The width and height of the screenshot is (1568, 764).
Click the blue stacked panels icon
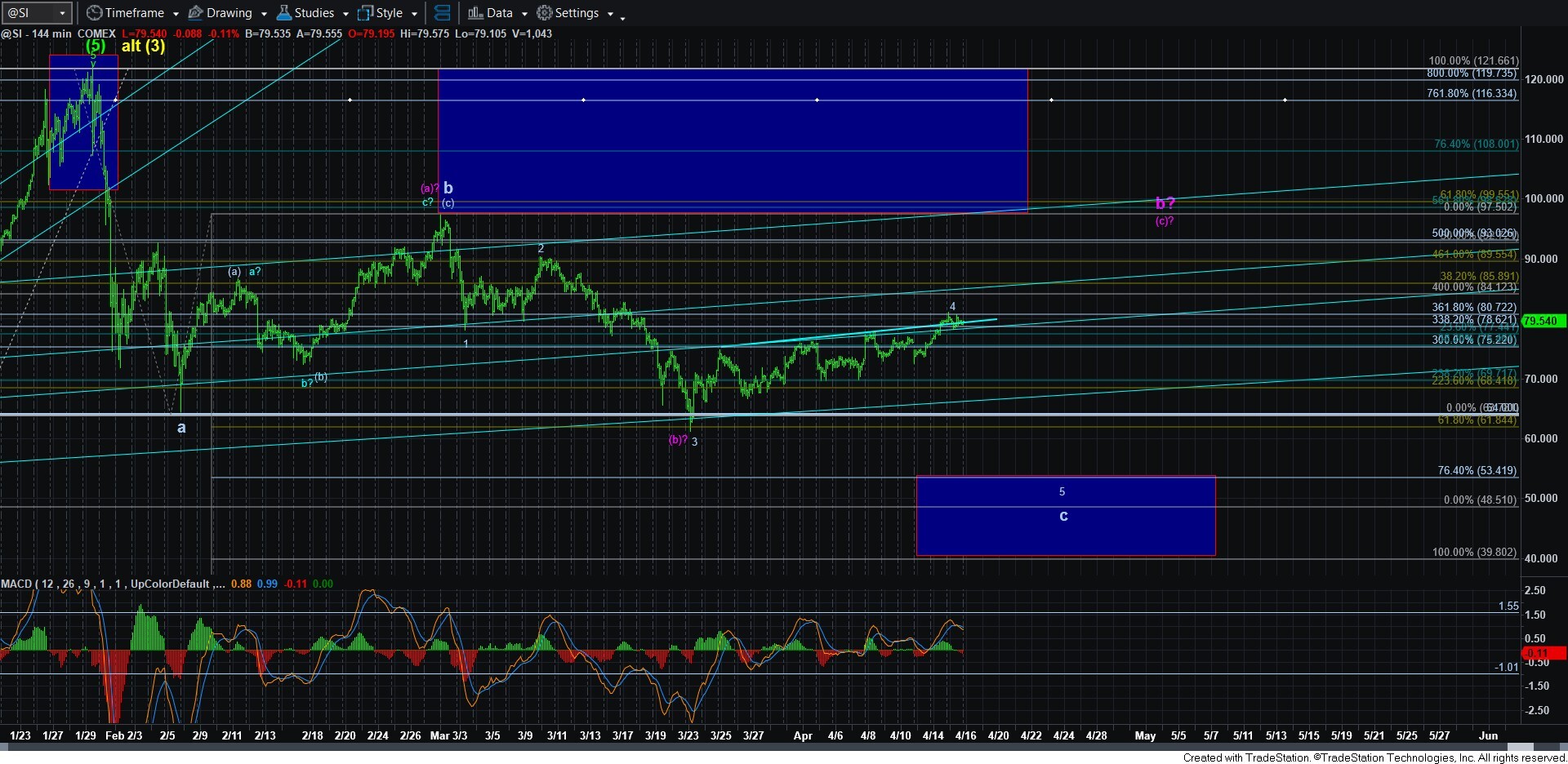[x=442, y=13]
